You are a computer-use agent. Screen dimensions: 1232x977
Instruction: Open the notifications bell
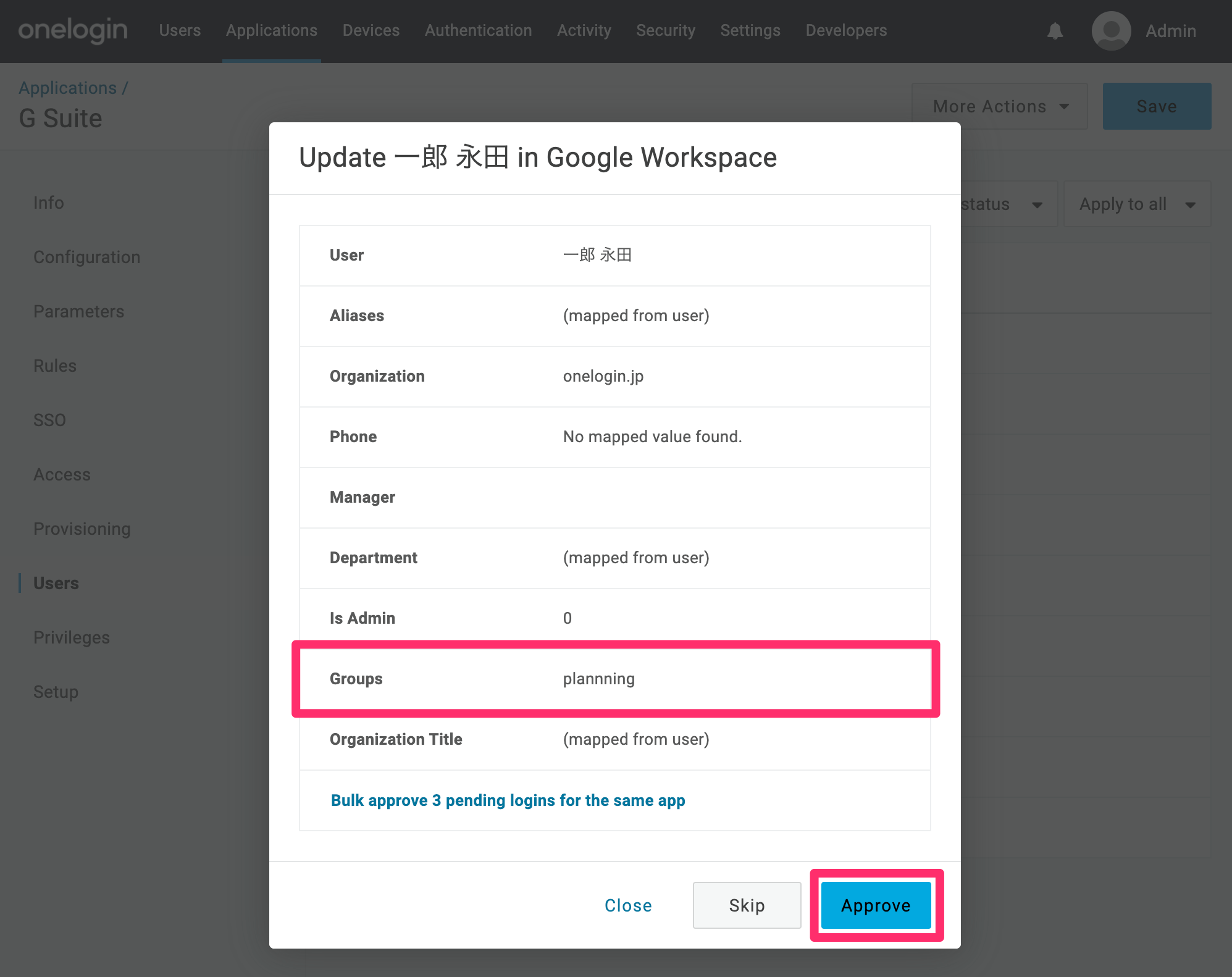[1055, 31]
